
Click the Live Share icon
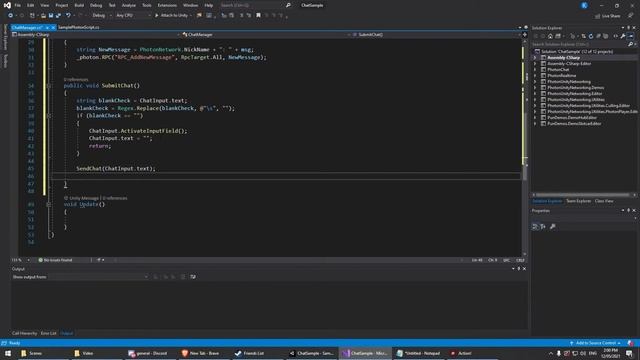[x=598, y=16]
